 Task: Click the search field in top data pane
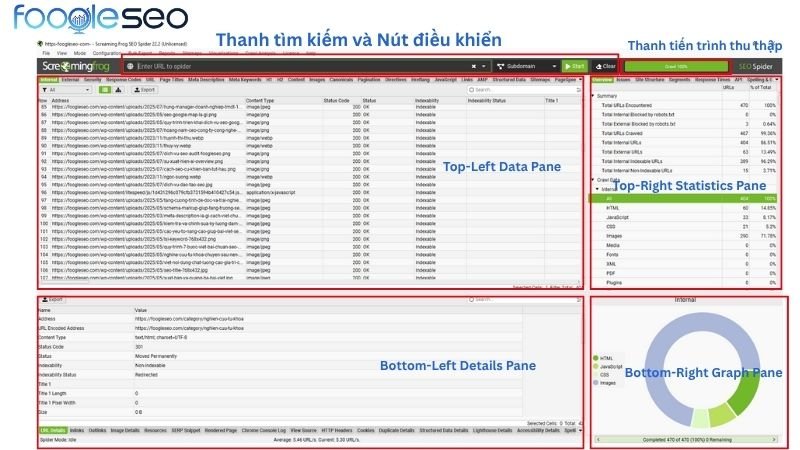tap(524, 90)
